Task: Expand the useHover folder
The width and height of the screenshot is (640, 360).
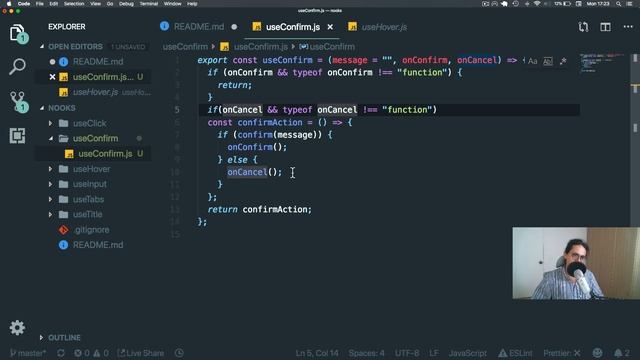Action: [x=50, y=169]
